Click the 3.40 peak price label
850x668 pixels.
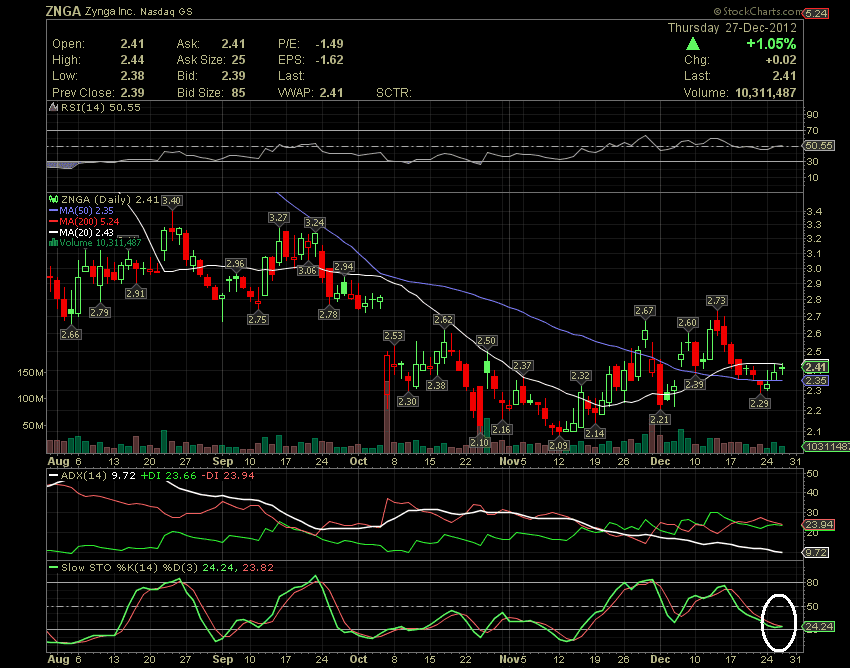click(171, 200)
